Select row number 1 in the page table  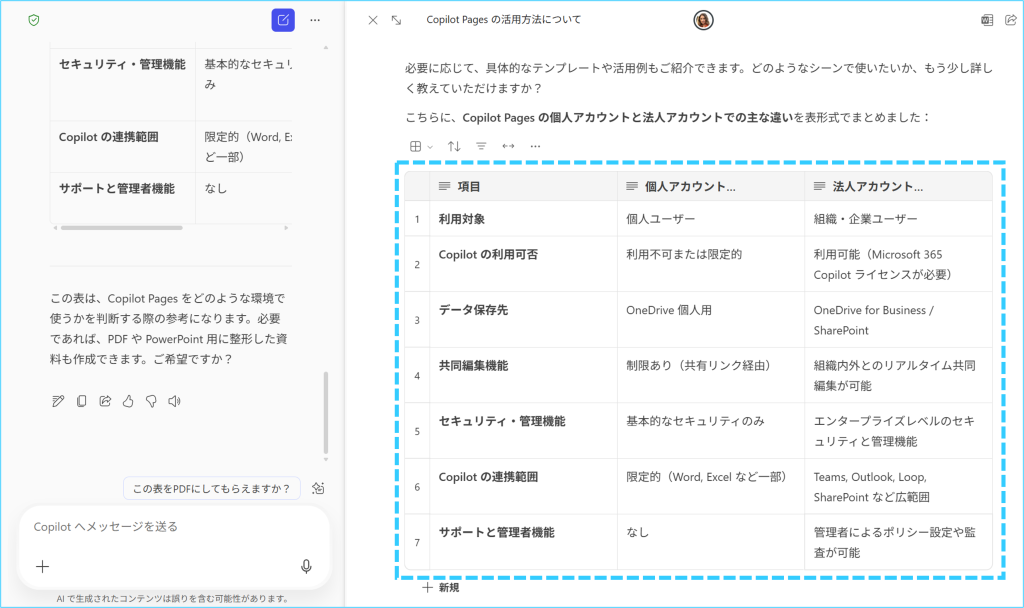417,219
